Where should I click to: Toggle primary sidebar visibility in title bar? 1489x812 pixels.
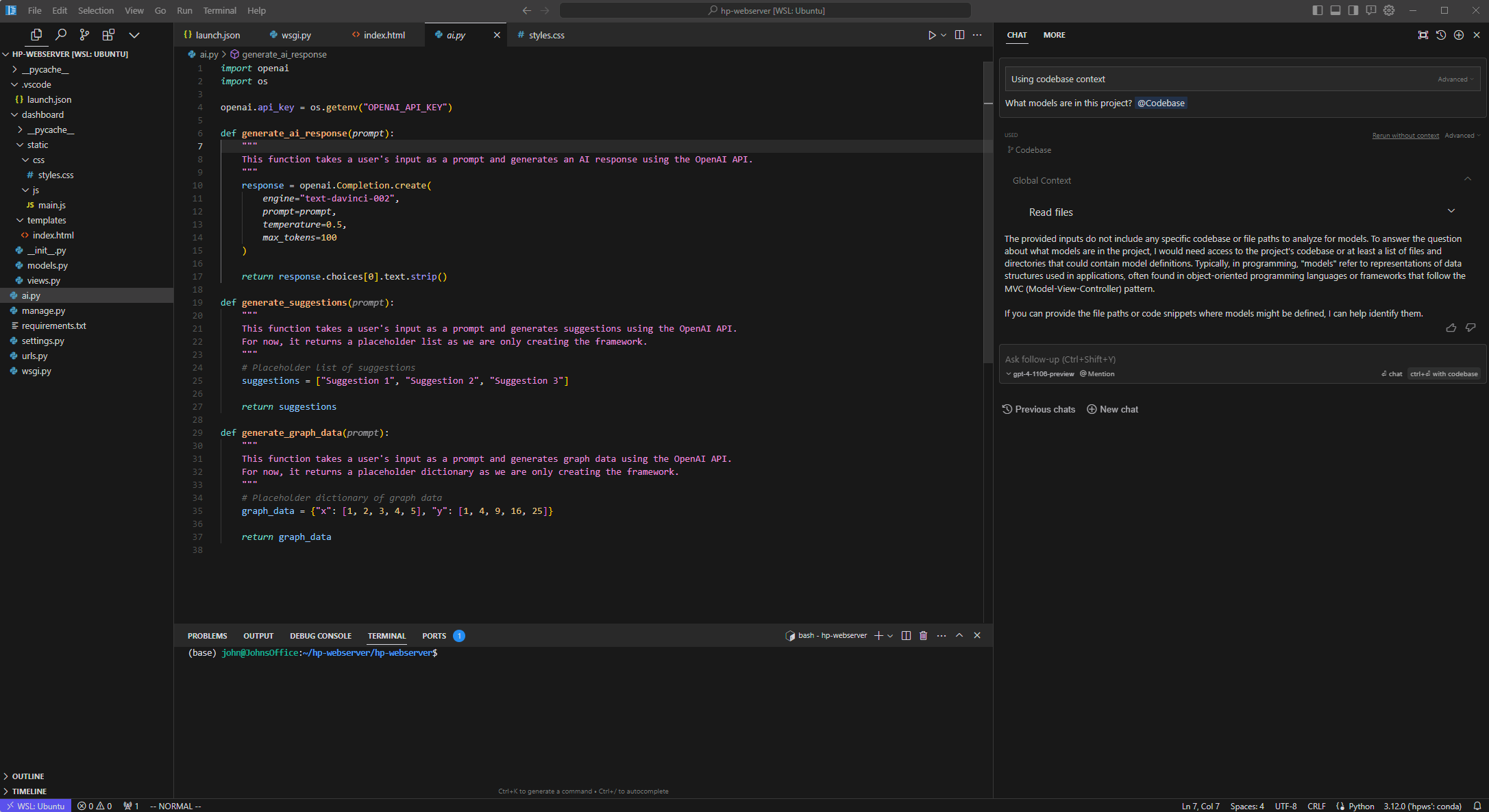point(1317,10)
